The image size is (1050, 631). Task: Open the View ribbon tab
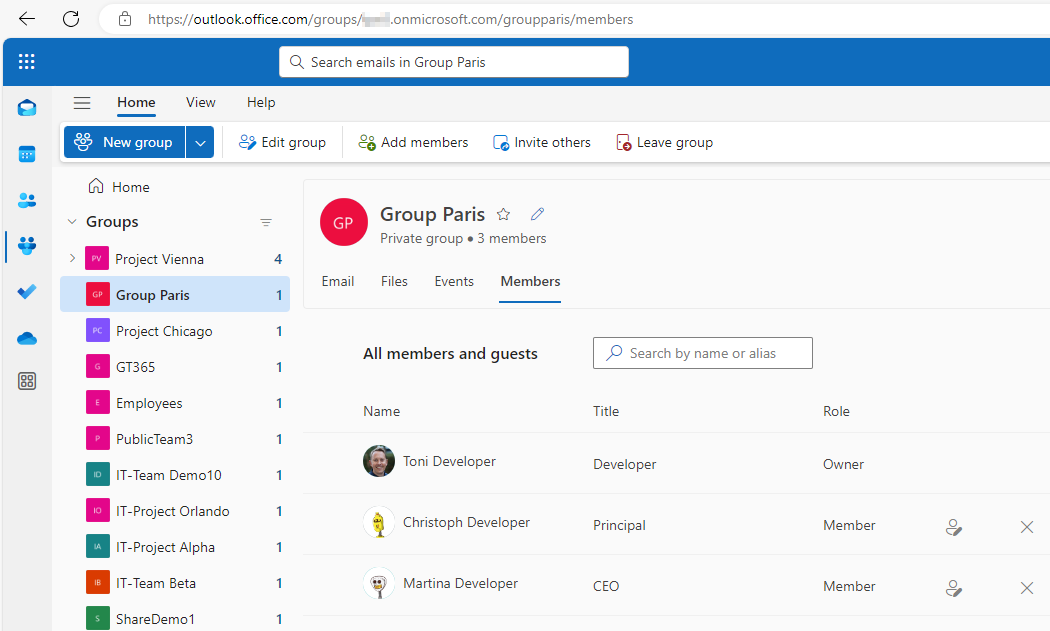pos(200,102)
